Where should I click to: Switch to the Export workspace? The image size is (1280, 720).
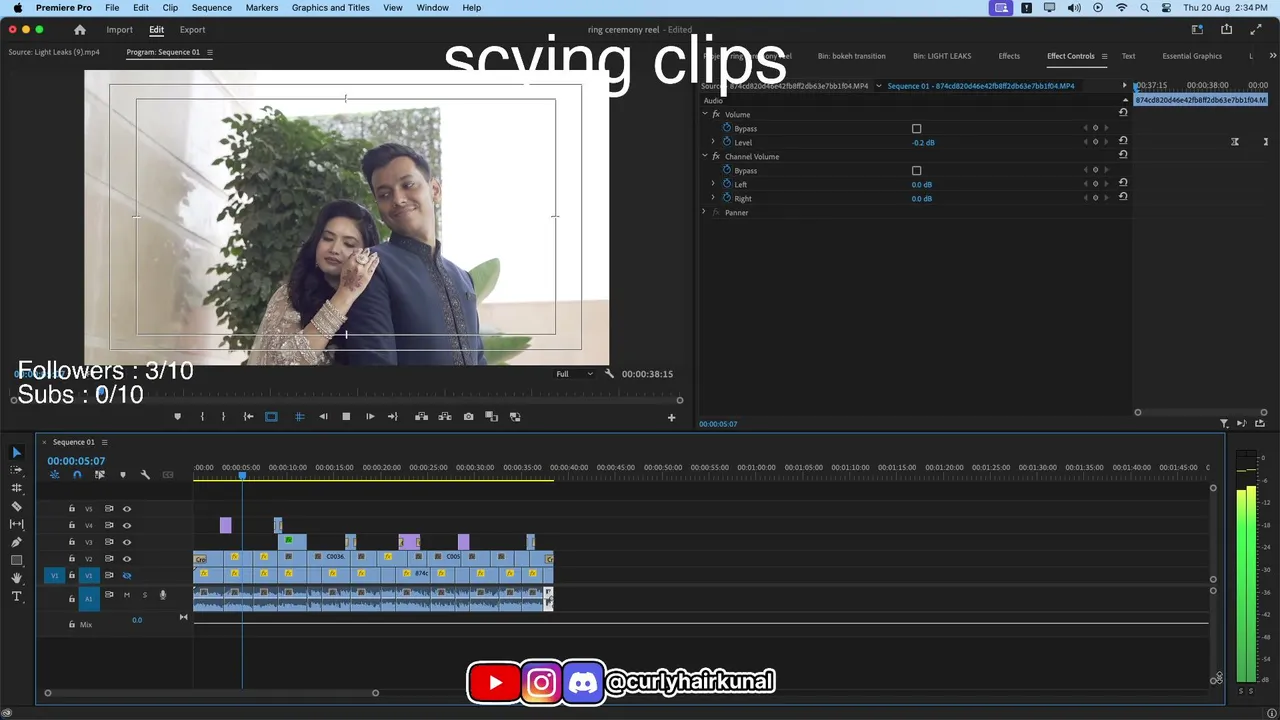(x=192, y=30)
